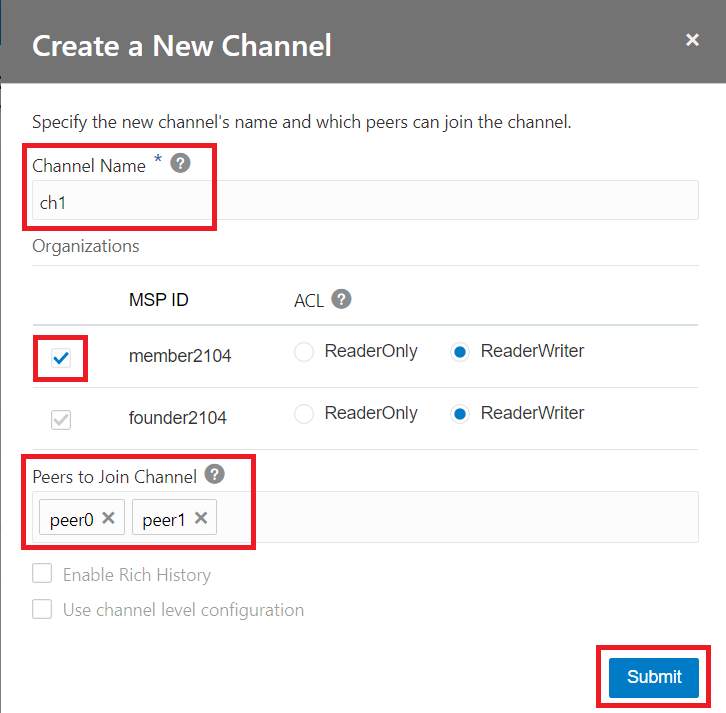Open the ACL help tooltip icon
This screenshot has width=726, height=713.
(x=341, y=299)
